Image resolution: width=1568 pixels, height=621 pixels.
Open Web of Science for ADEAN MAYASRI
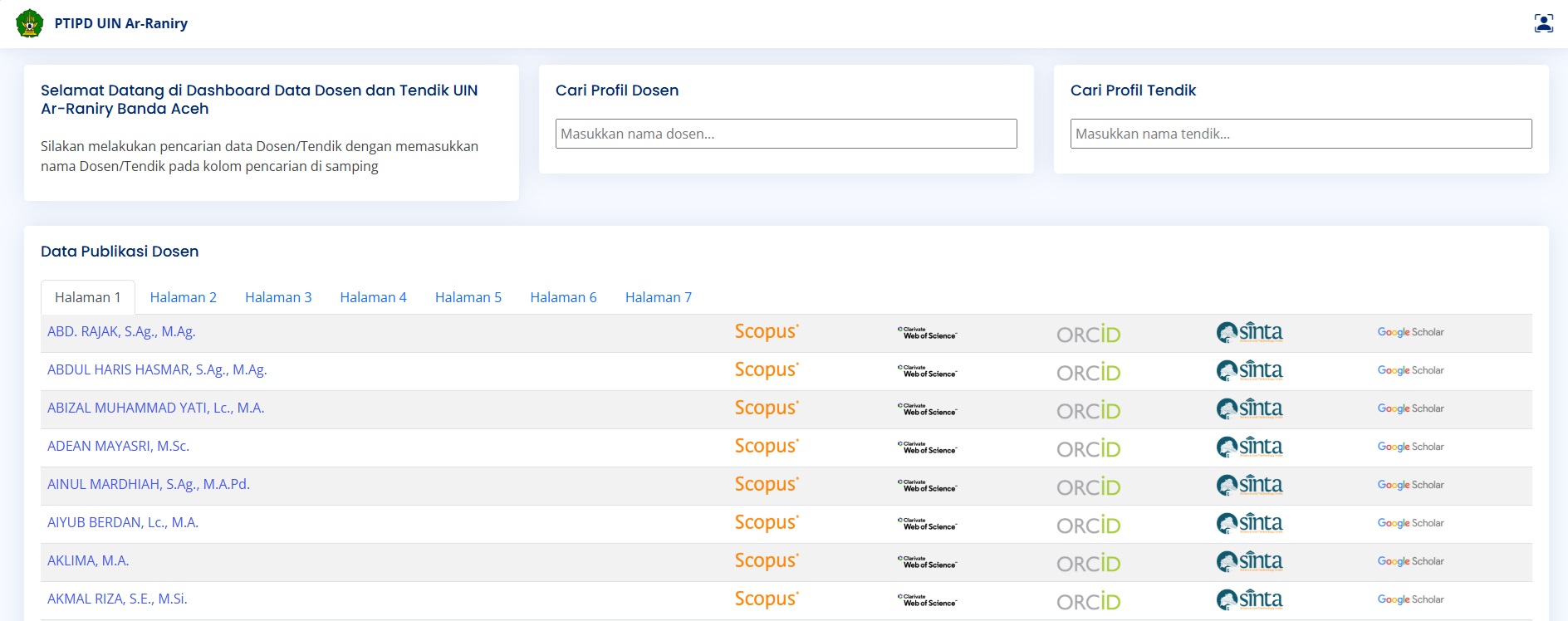[x=928, y=447]
